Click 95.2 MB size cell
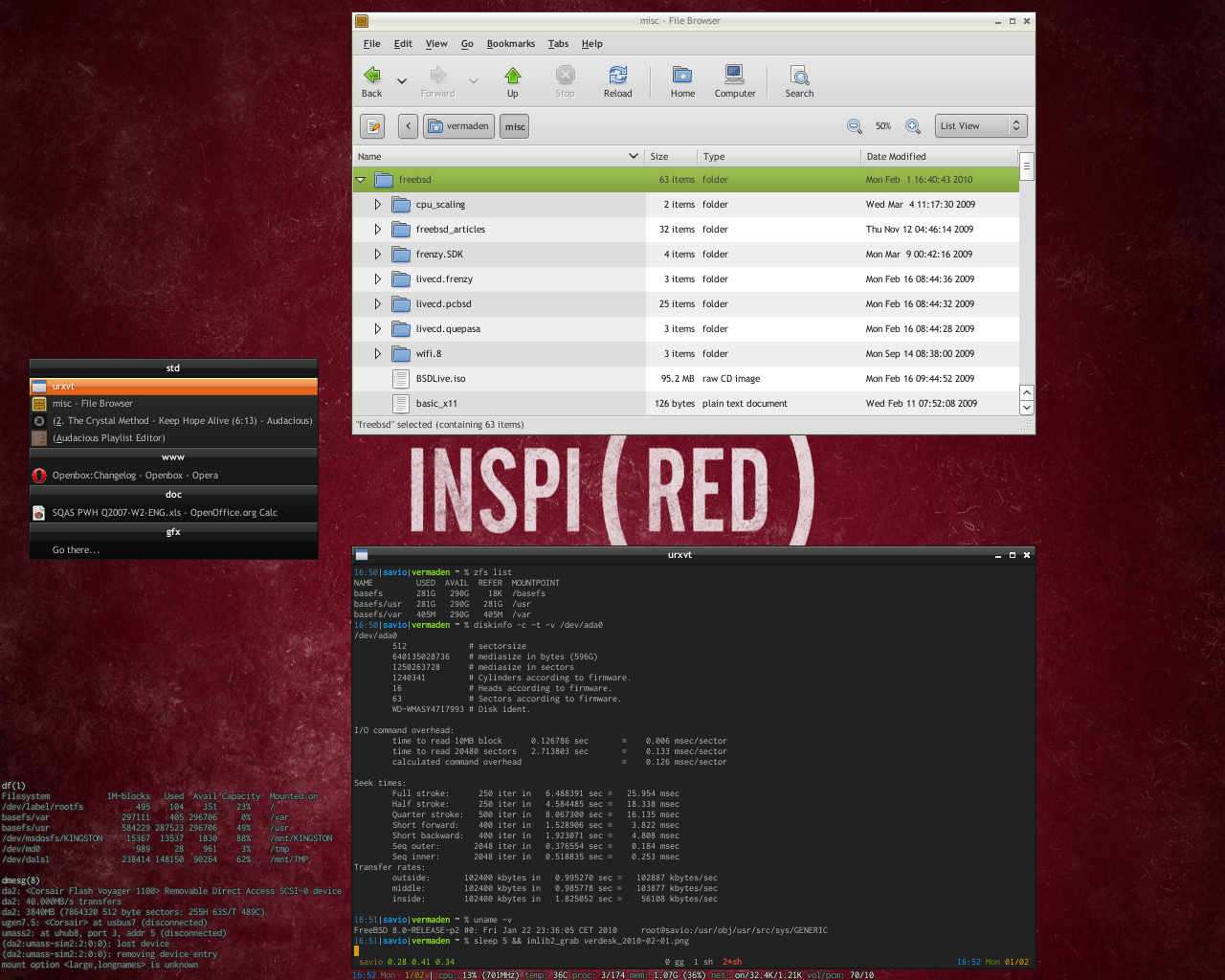Image resolution: width=1225 pixels, height=980 pixels. click(x=678, y=379)
